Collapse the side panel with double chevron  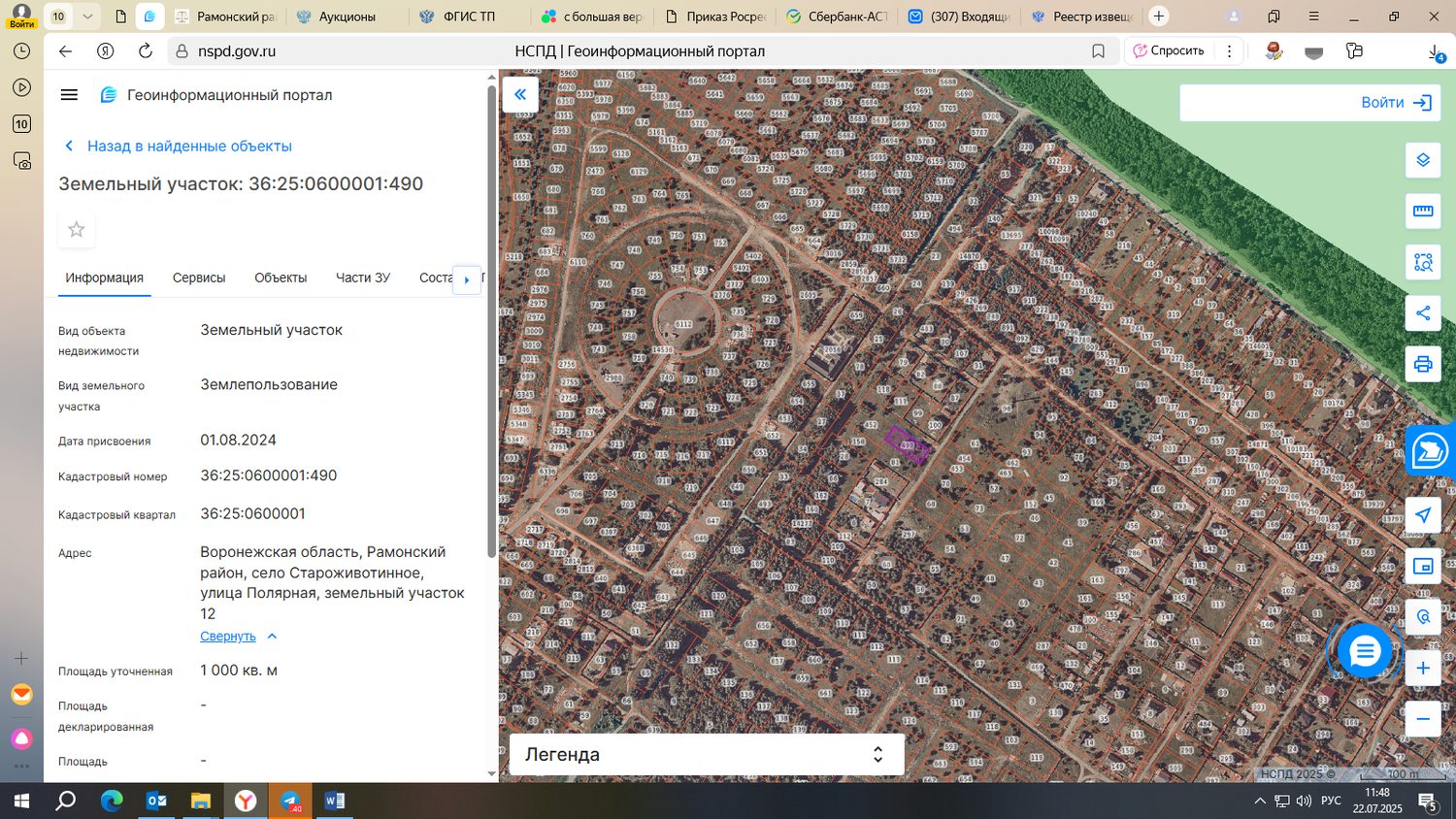click(520, 94)
